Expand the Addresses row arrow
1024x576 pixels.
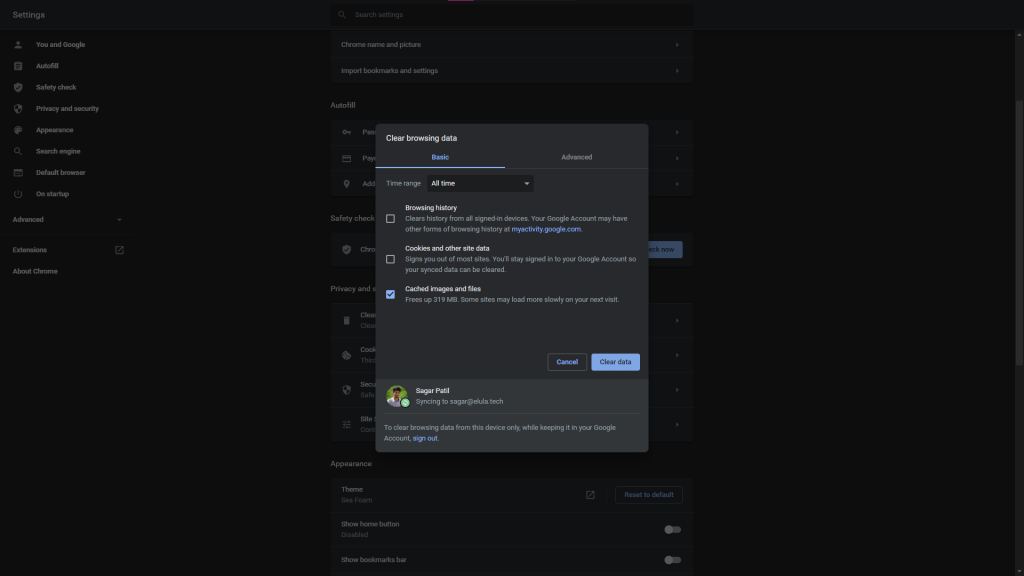pyautogui.click(x=677, y=184)
